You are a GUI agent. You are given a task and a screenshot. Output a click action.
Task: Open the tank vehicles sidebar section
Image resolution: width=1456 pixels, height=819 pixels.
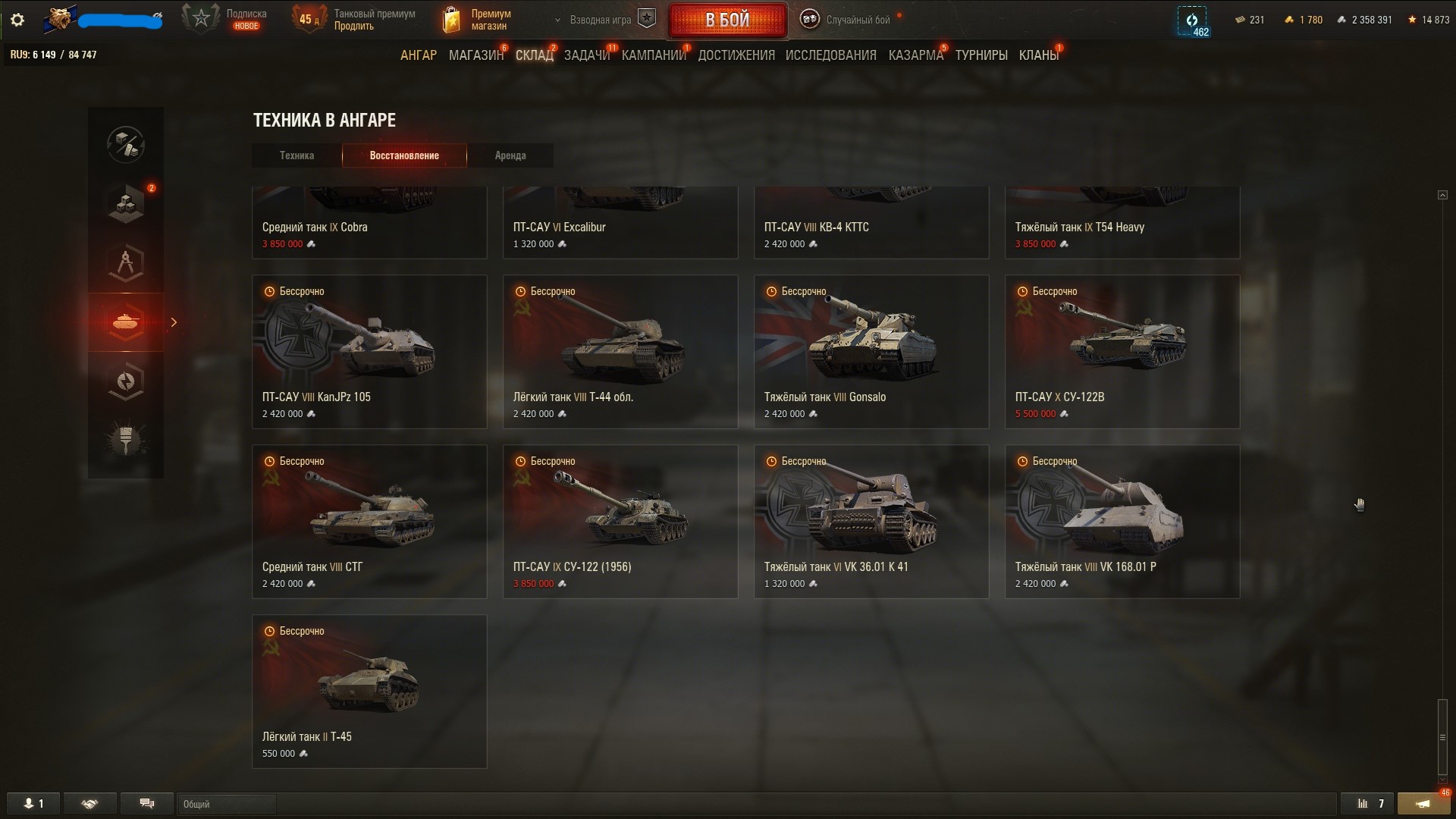[126, 322]
